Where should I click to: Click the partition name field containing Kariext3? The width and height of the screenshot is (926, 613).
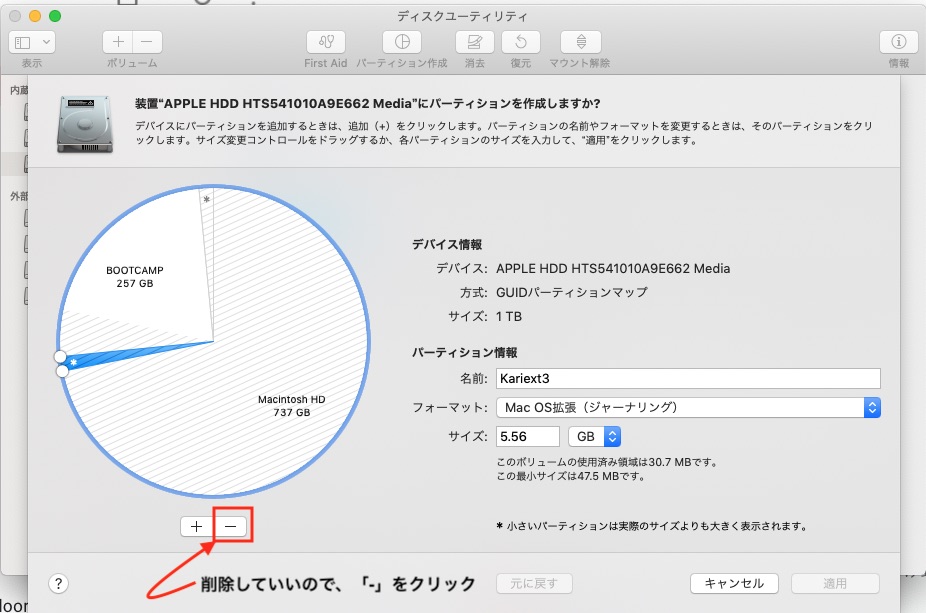pyautogui.click(x=688, y=378)
